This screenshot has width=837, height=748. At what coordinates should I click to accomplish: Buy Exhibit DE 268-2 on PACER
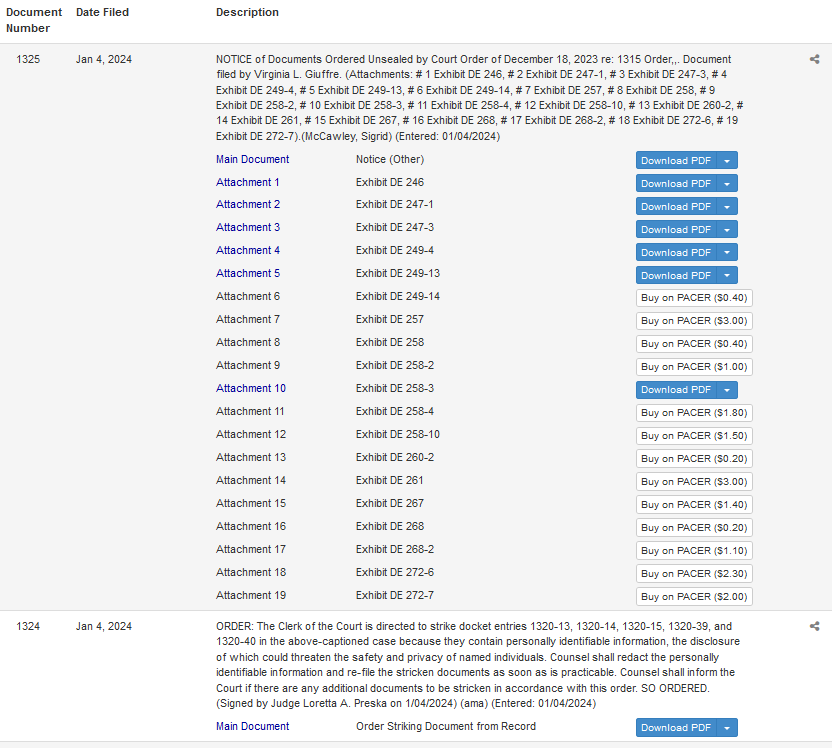click(694, 550)
